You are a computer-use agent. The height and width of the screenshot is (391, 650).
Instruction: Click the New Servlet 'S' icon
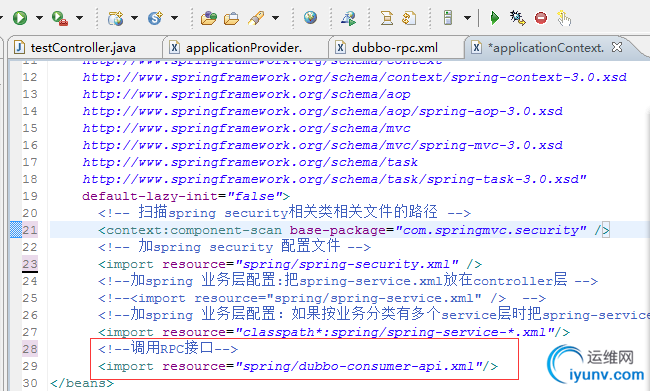(x=155, y=18)
